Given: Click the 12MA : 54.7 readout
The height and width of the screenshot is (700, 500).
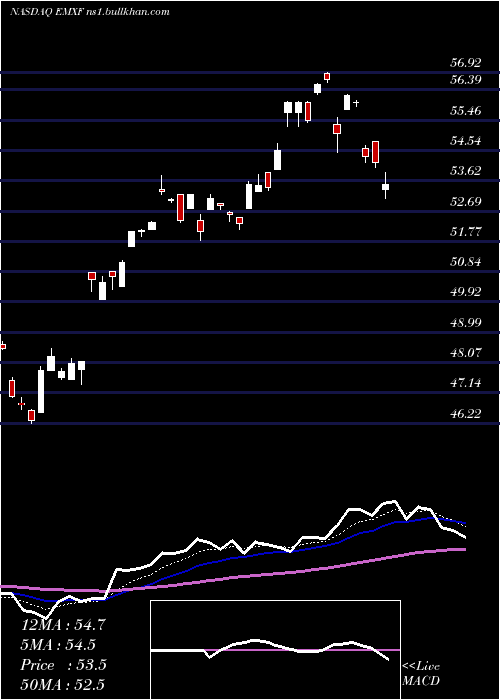Looking at the screenshot, I should [x=63, y=625].
